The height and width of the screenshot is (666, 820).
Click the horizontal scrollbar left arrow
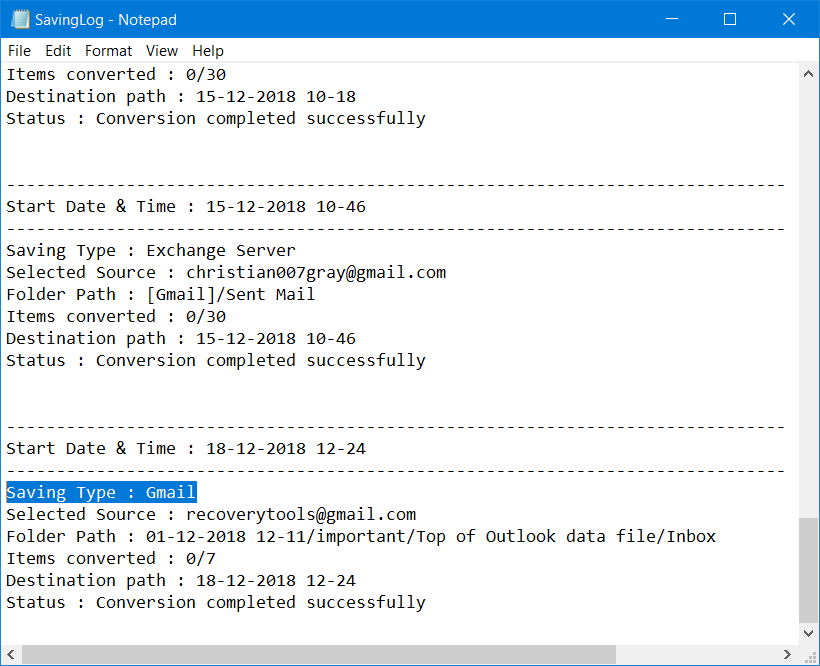[11, 654]
